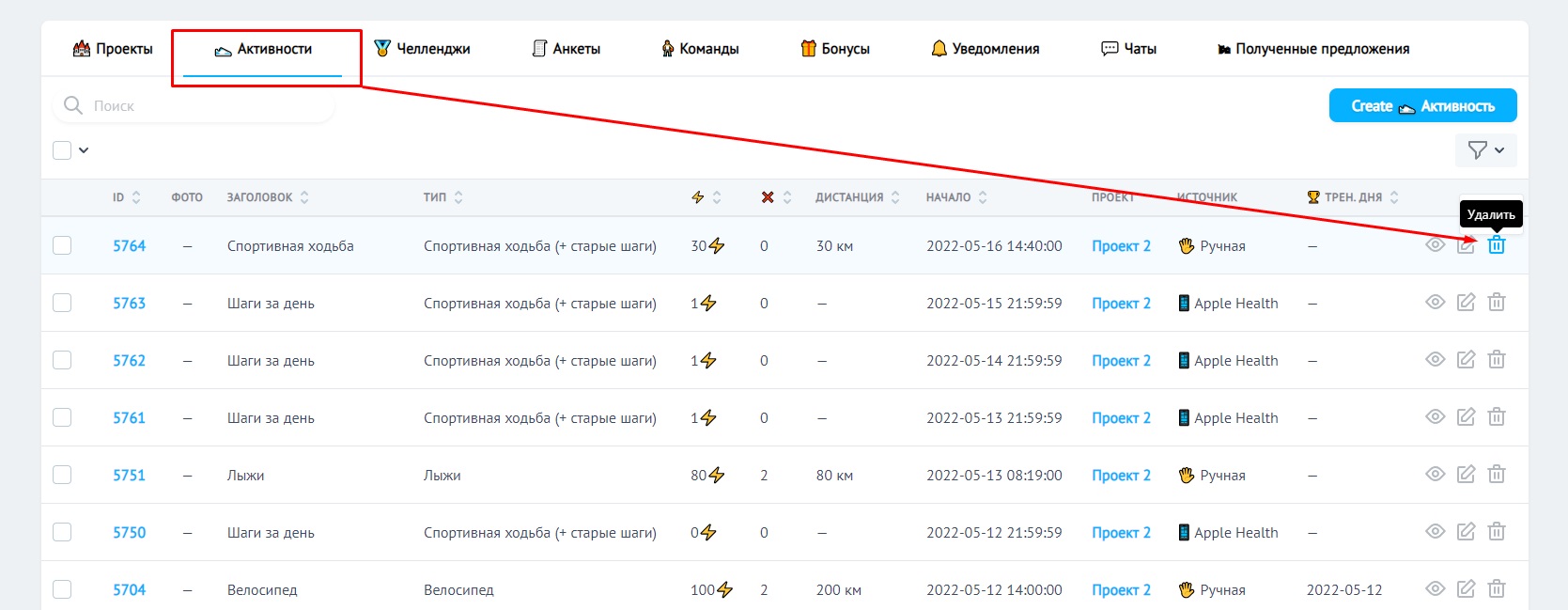The width and height of the screenshot is (1568, 610).
Task: Delete activity 5764 with trash icon
Action: 1496,245
